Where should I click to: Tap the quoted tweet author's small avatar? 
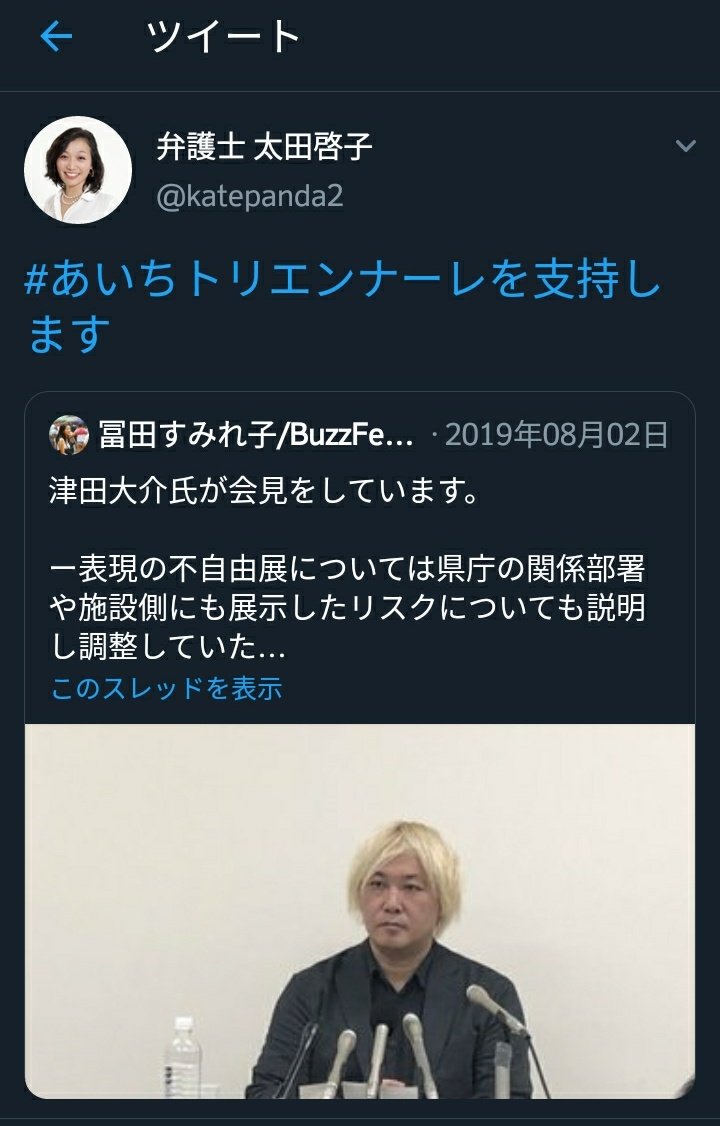pyautogui.click(x=68, y=434)
